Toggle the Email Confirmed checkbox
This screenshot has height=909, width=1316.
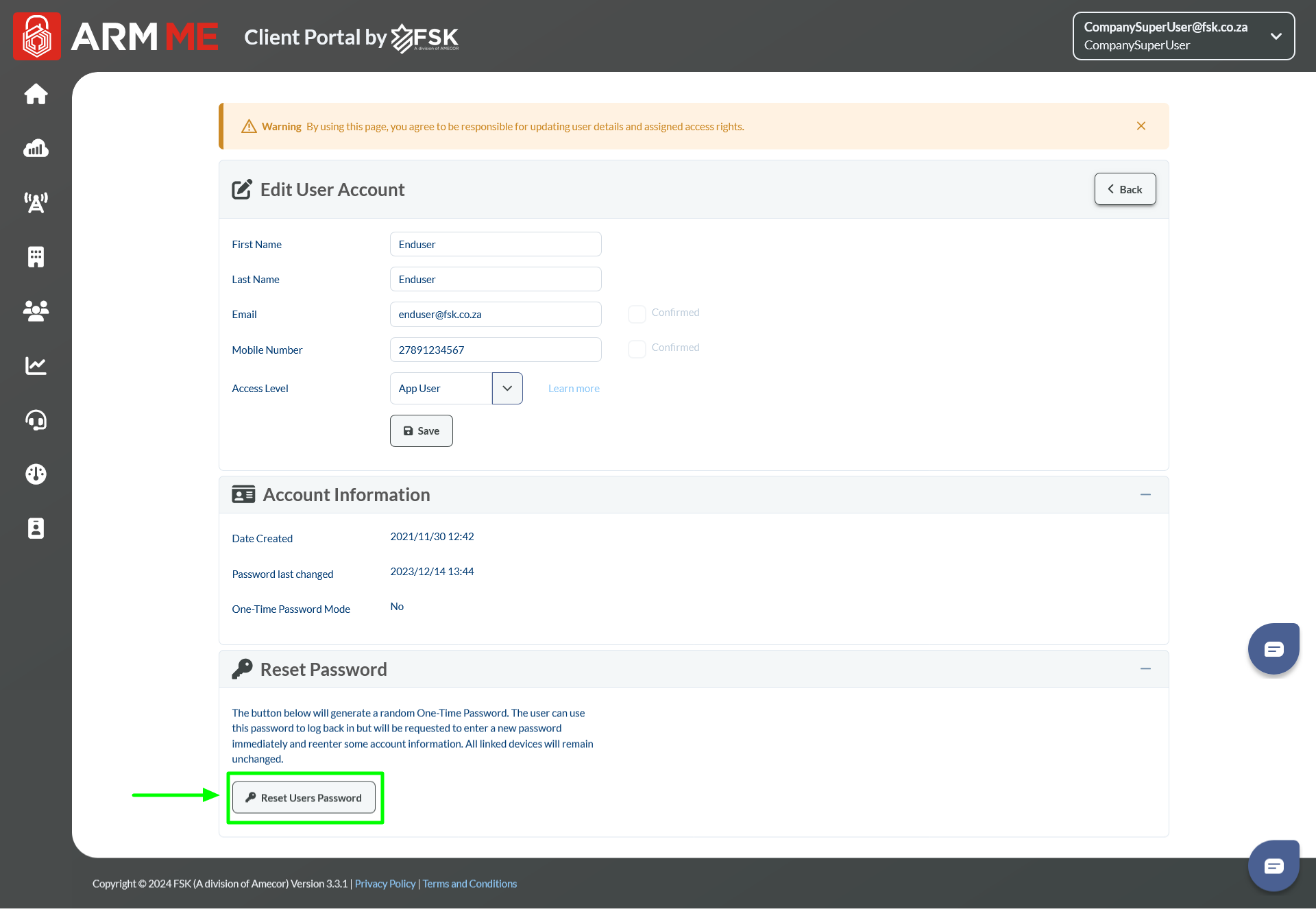tap(637, 314)
